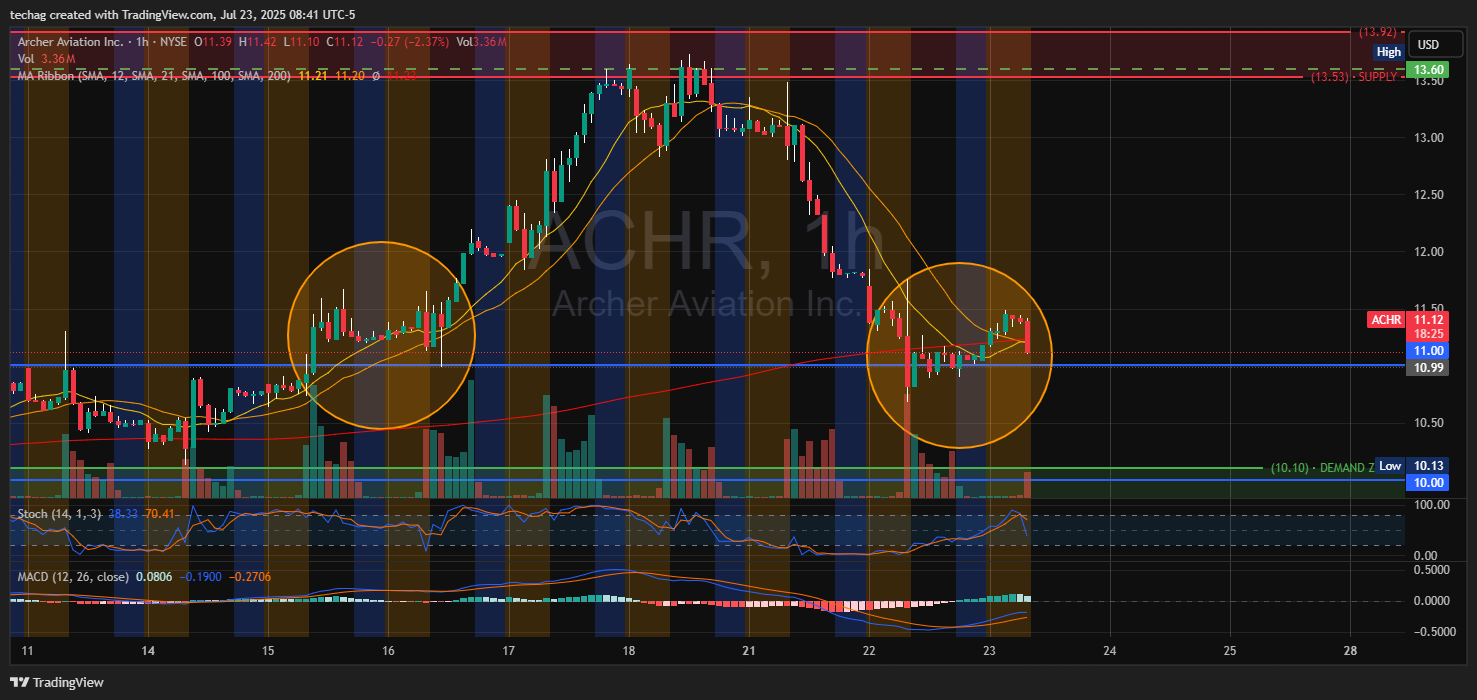Viewport: 1477px width, 700px height.
Task: Click the Low price label
Action: click(x=1390, y=466)
